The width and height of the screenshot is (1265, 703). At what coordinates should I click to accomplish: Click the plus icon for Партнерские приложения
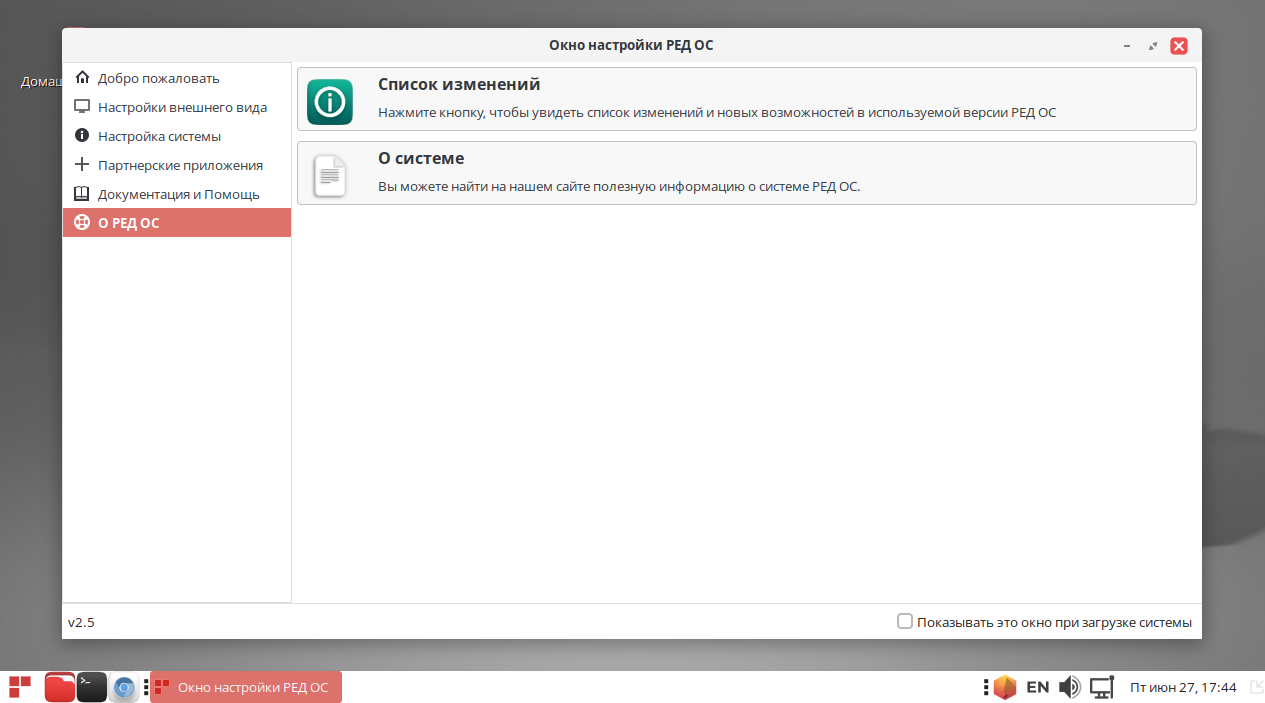[x=82, y=165]
